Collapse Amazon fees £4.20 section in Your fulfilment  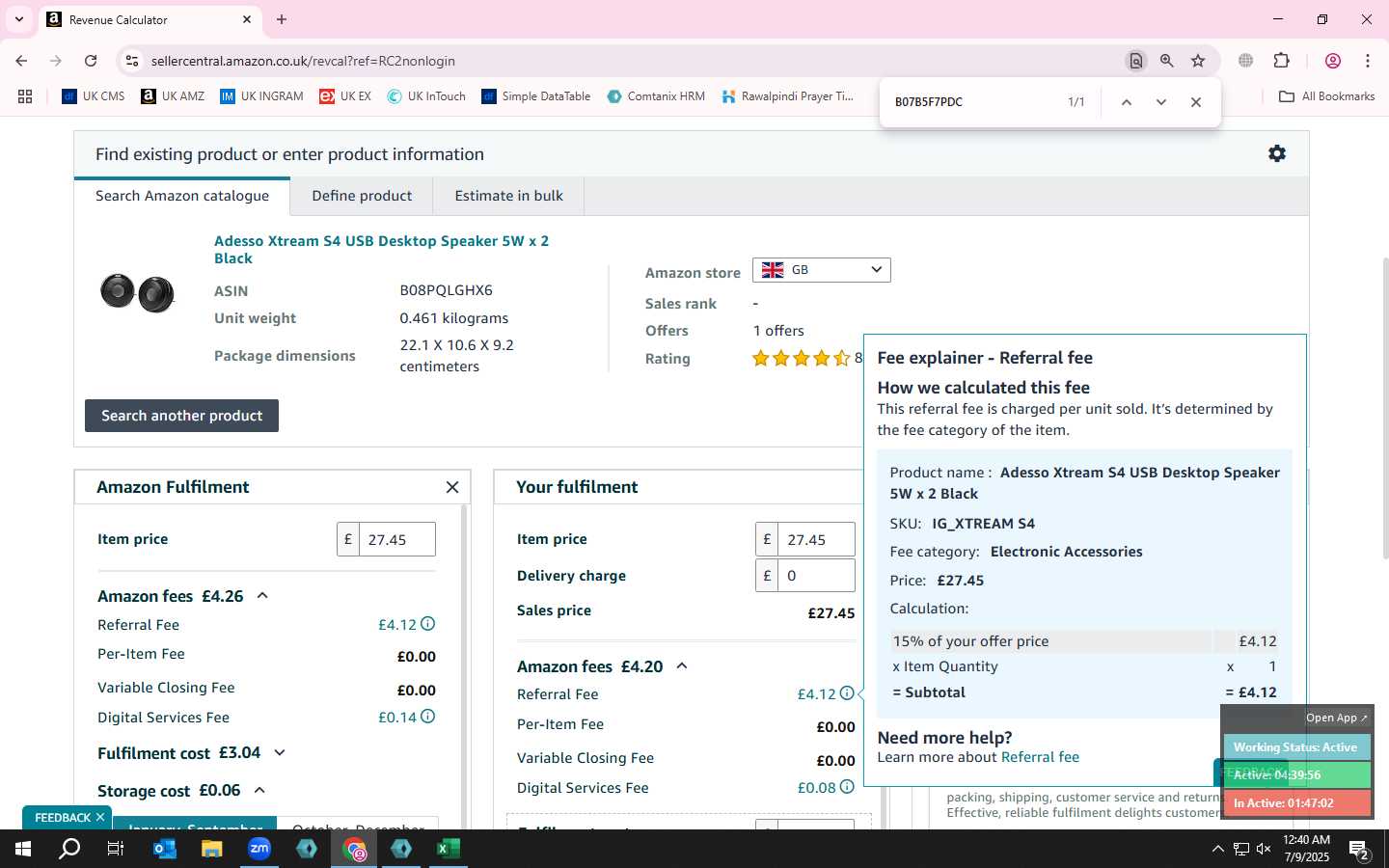(682, 666)
